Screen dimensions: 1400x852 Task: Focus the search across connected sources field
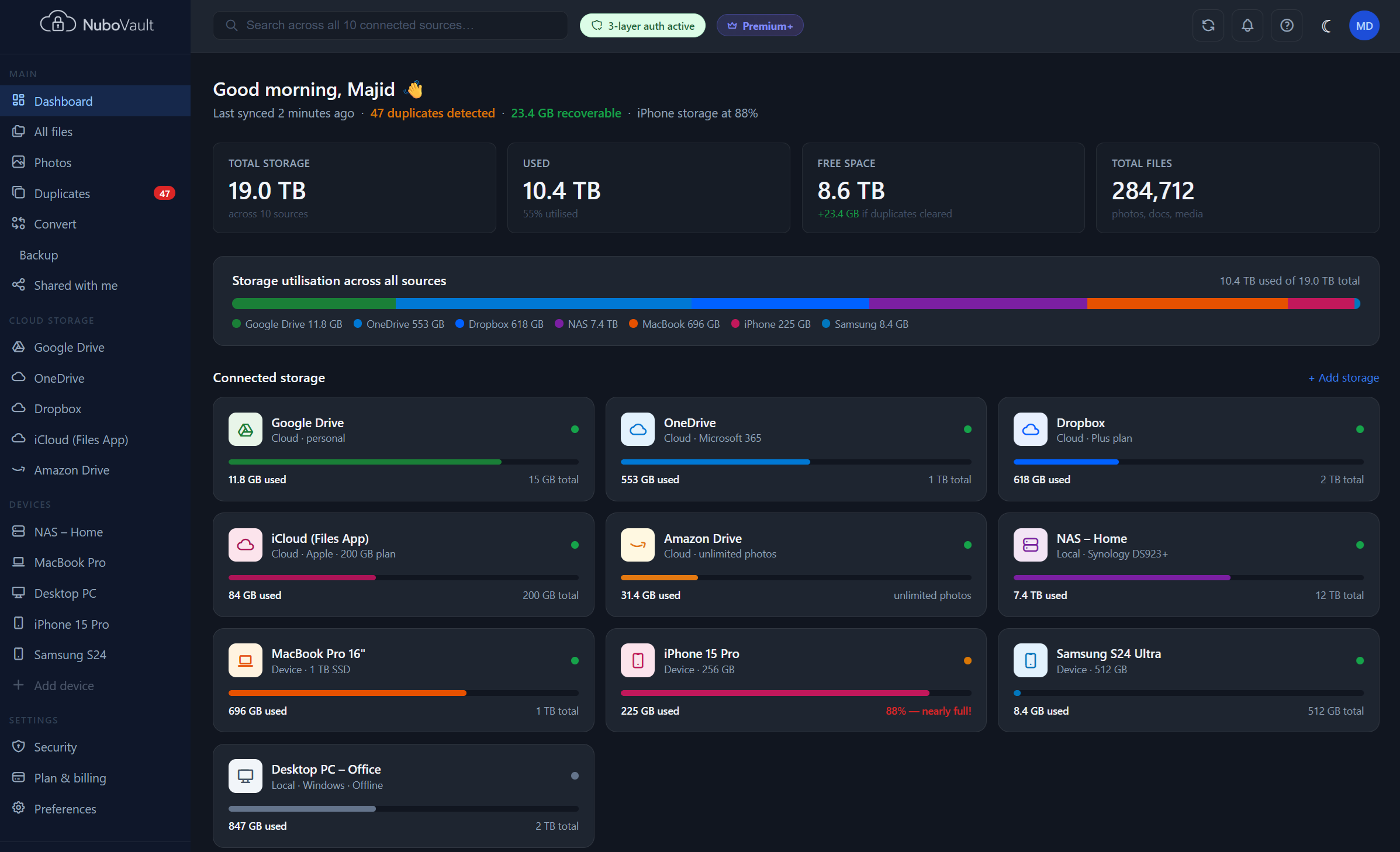(390, 26)
